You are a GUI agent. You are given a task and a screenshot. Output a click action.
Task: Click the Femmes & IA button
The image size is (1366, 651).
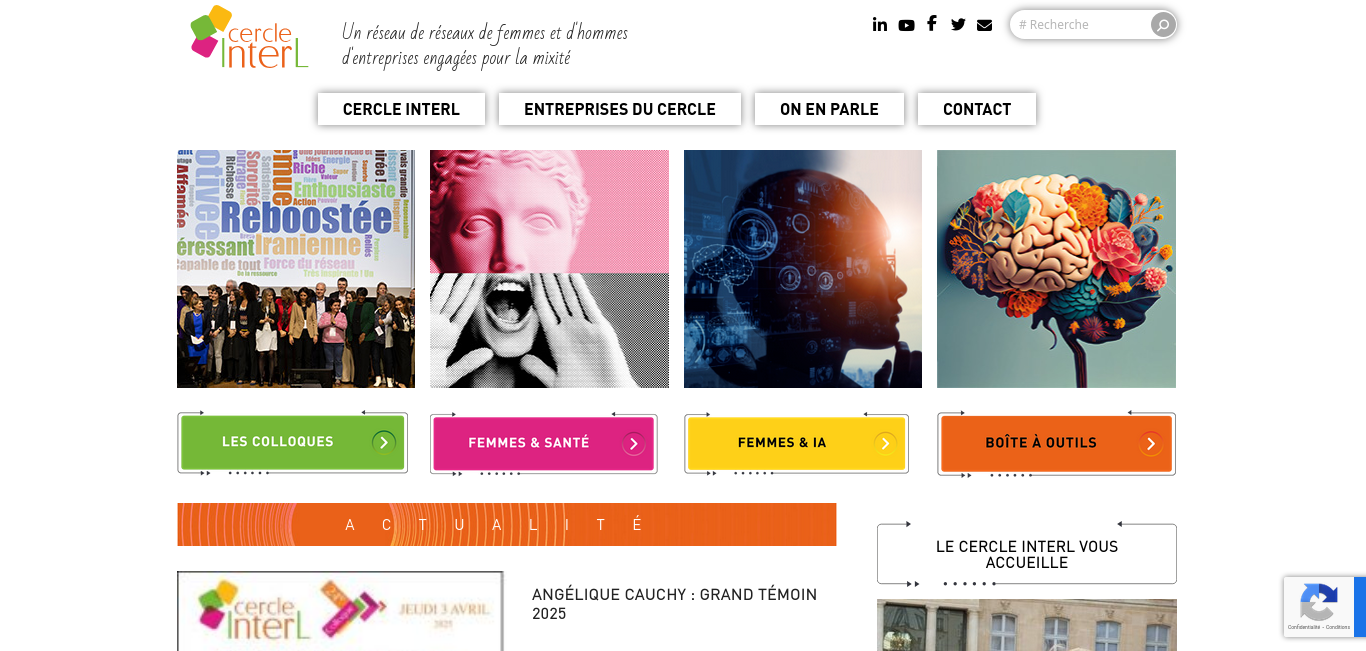[796, 443]
